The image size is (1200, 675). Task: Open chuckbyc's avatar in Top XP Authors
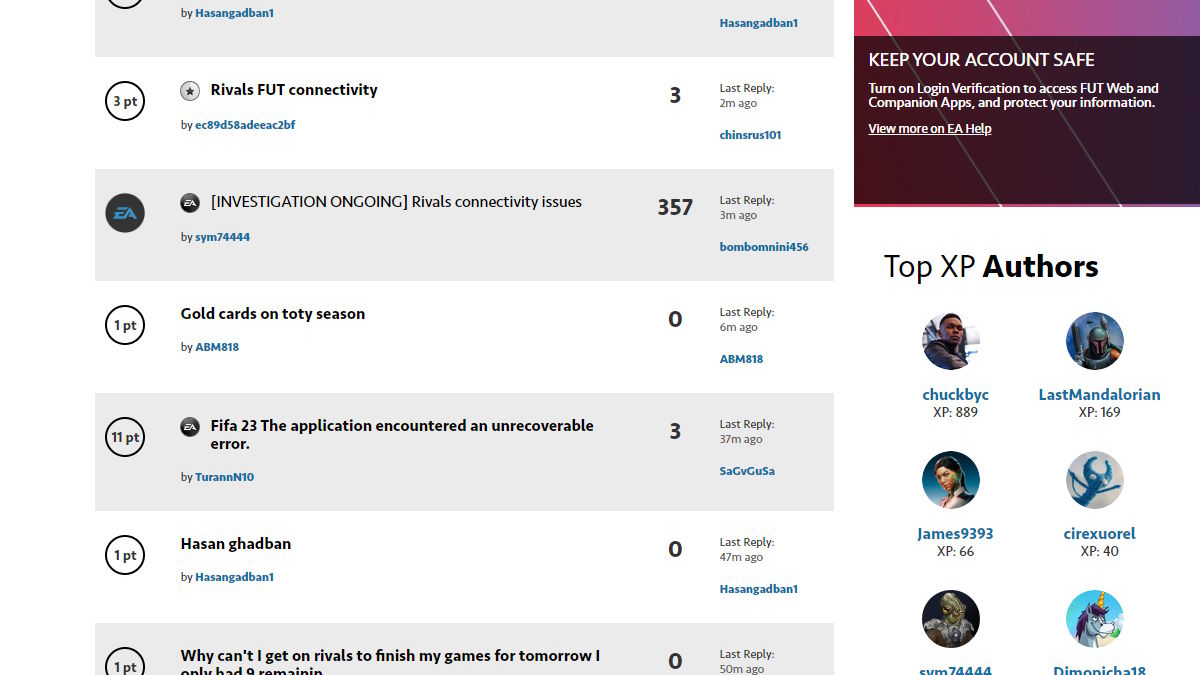[x=950, y=341]
